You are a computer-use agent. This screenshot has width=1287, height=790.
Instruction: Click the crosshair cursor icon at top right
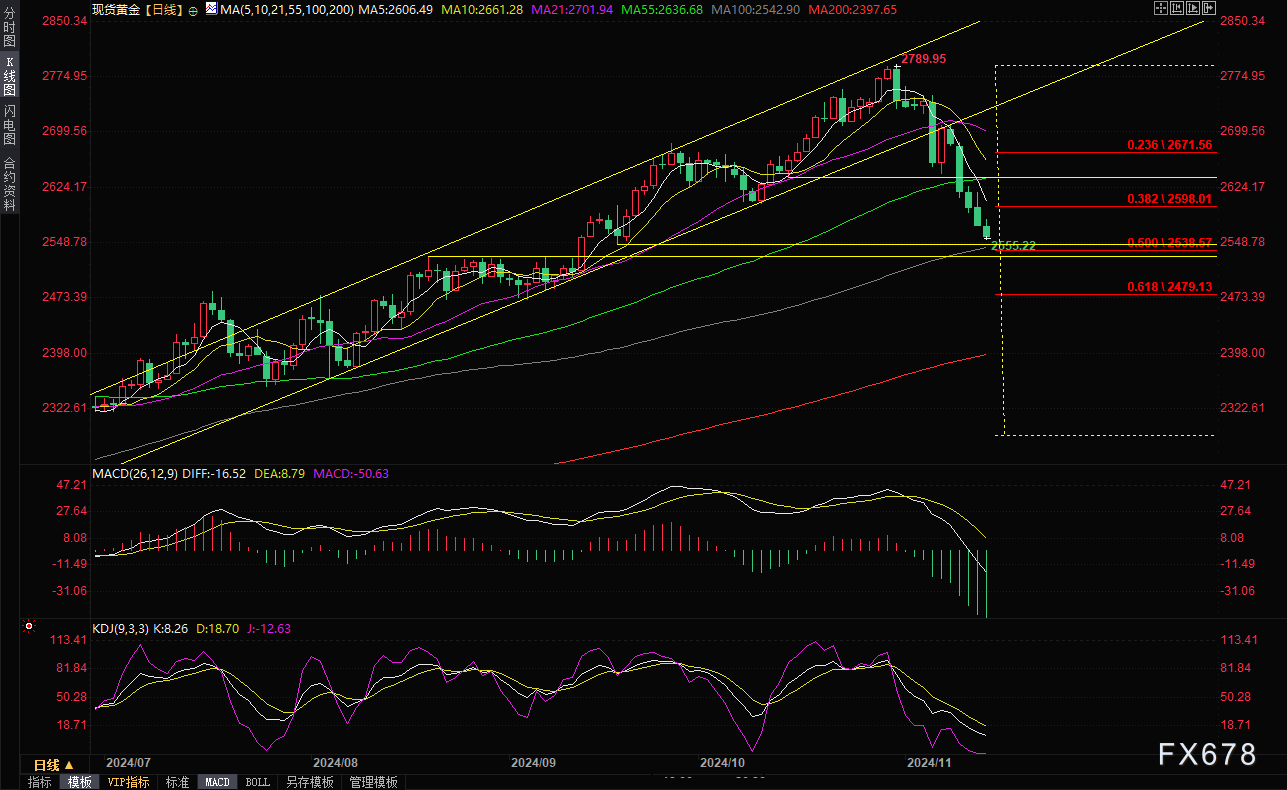point(1162,8)
